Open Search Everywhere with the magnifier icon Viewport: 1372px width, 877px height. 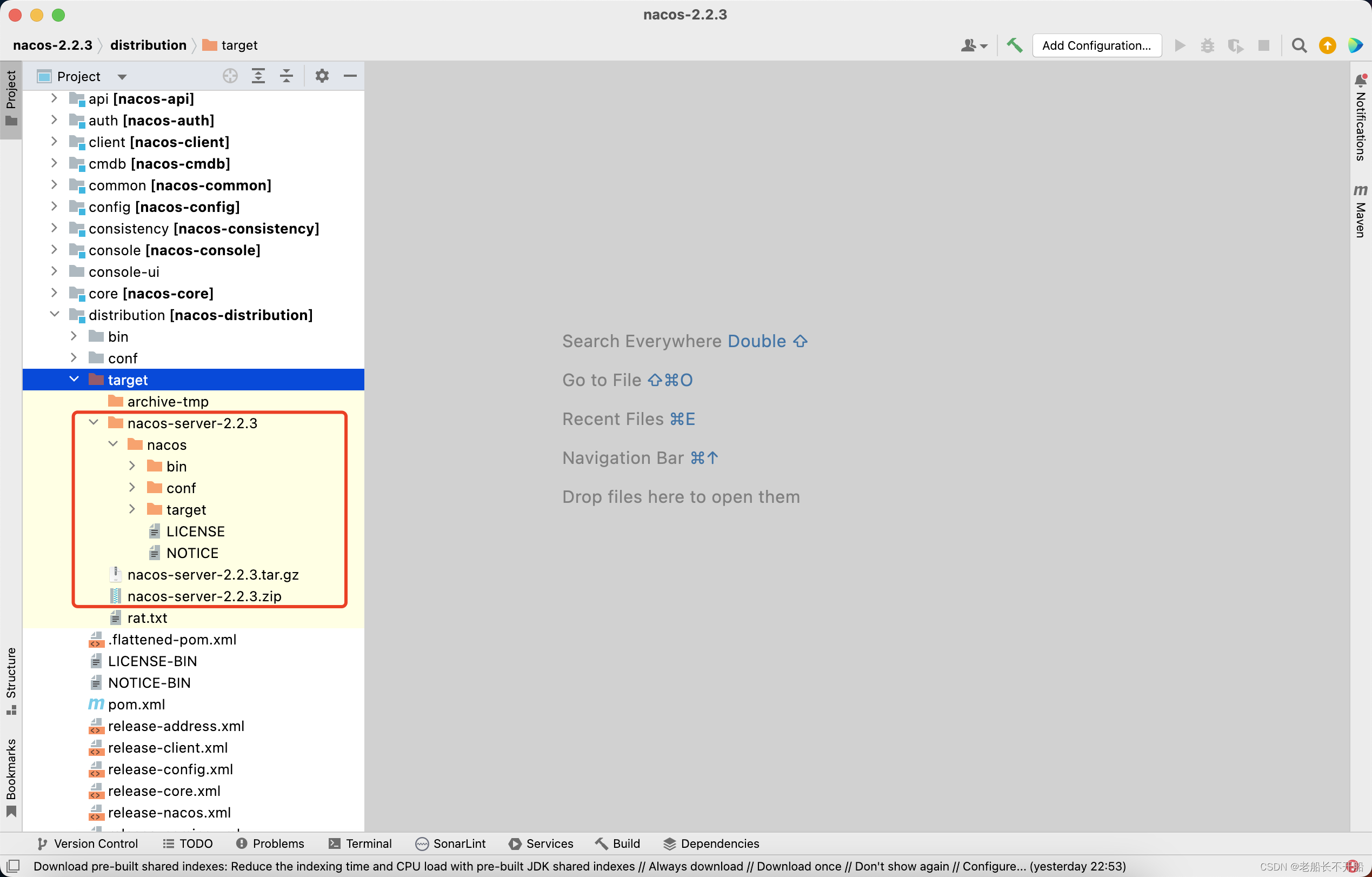pyautogui.click(x=1299, y=45)
